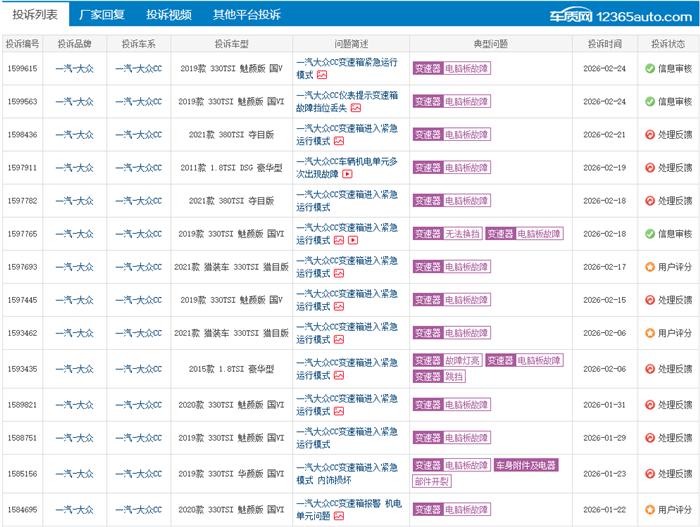700x527 pixels.
Task: Click the orange 用户评分 icon for complaint 1597693
Action: [650, 267]
